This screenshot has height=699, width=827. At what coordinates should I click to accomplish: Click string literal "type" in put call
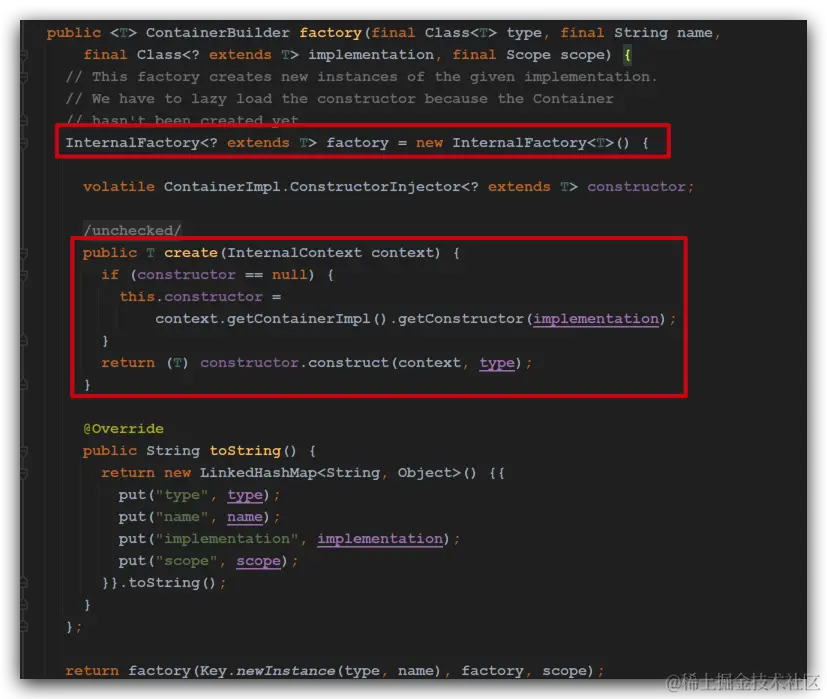pos(181,495)
